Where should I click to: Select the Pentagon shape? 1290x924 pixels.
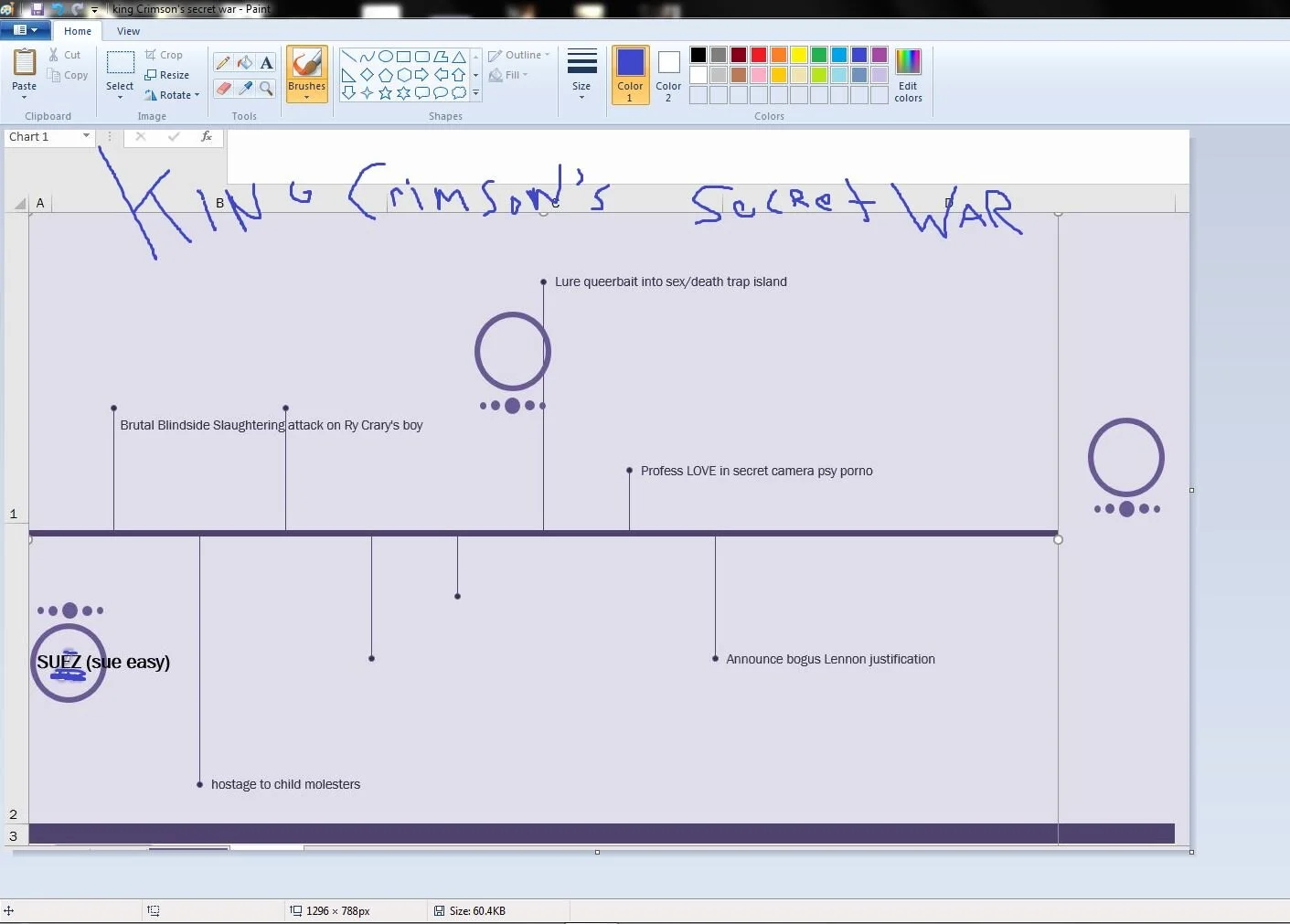coord(385,75)
